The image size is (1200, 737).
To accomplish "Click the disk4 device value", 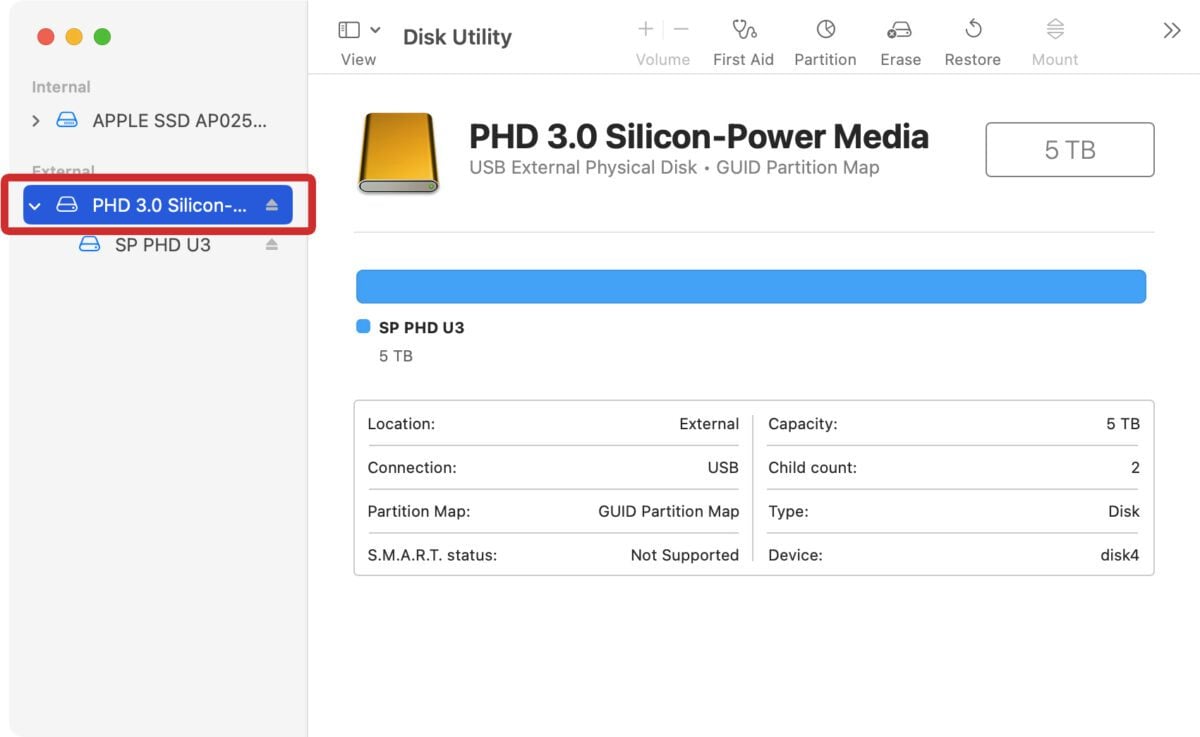I will pos(1119,555).
